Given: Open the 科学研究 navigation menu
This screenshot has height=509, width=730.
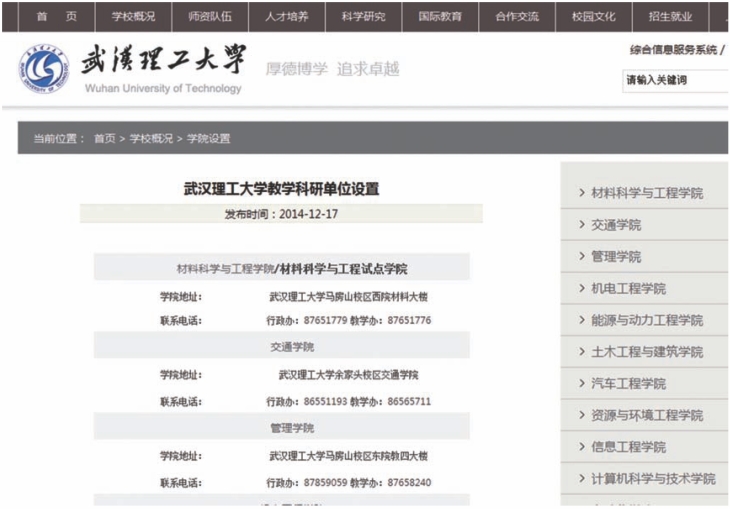Looking at the screenshot, I should 364,17.
